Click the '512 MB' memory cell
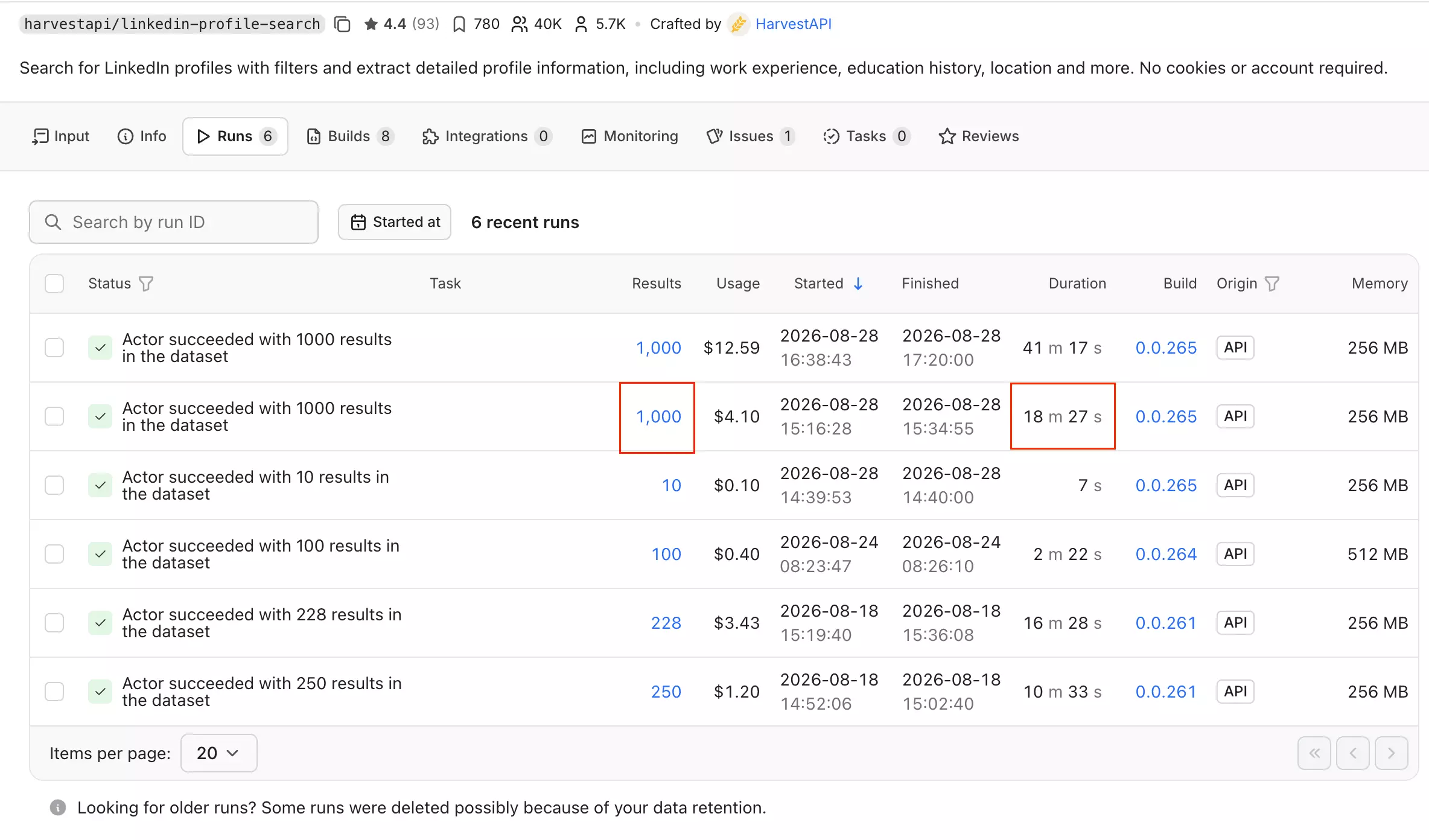The height and width of the screenshot is (840, 1429). 1378,554
